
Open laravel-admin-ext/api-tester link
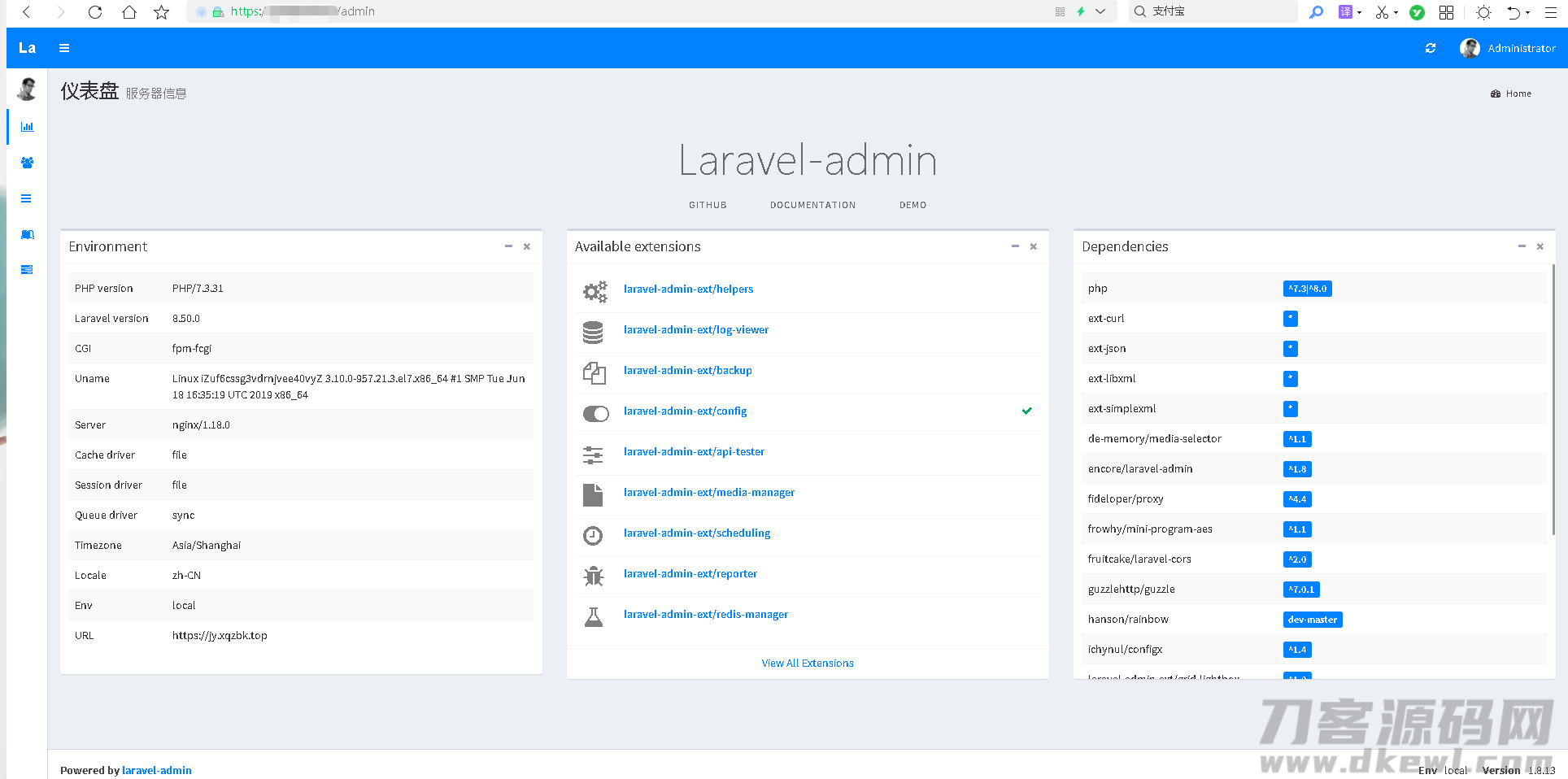click(694, 451)
